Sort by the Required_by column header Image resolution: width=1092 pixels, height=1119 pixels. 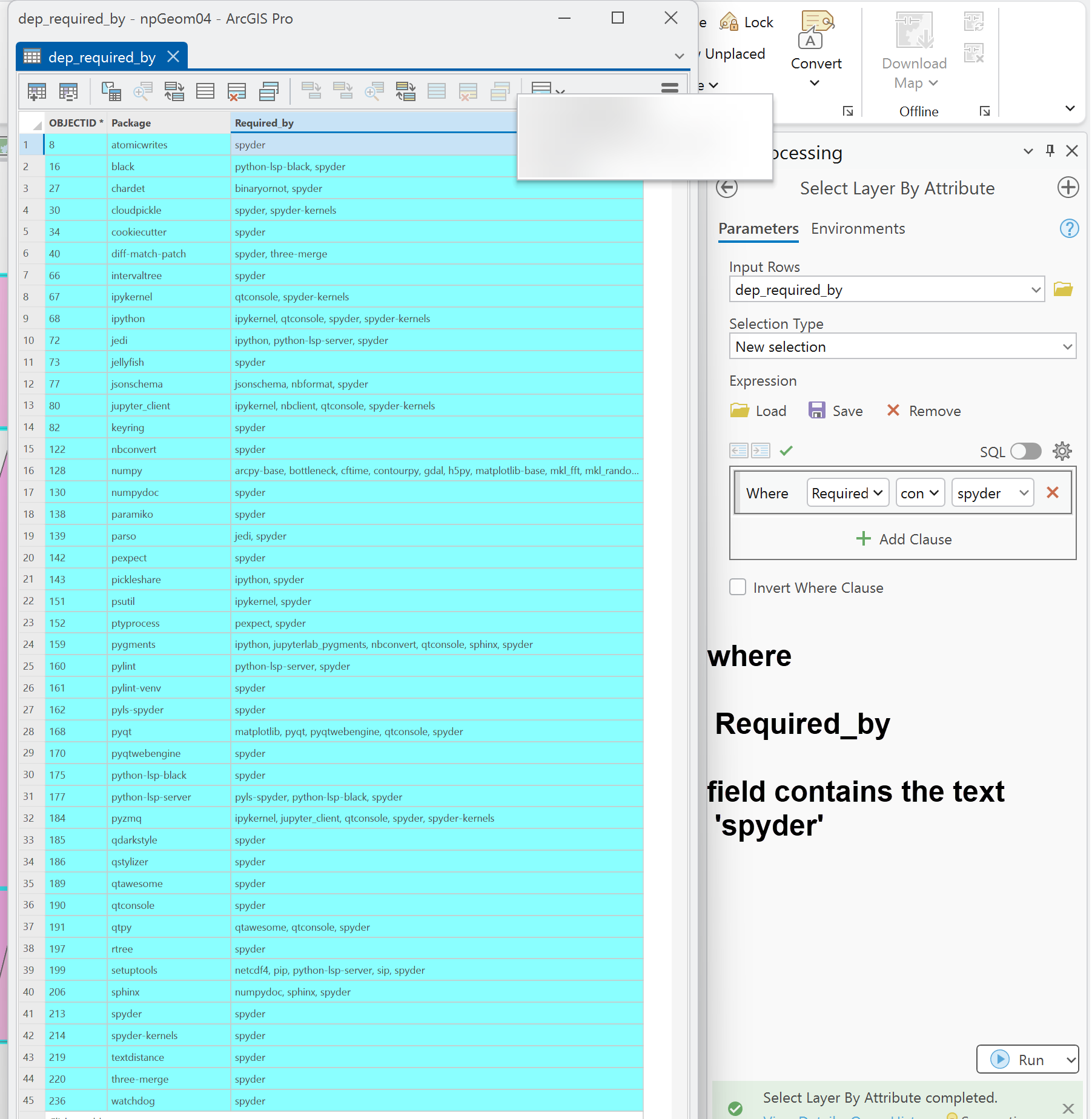374,123
